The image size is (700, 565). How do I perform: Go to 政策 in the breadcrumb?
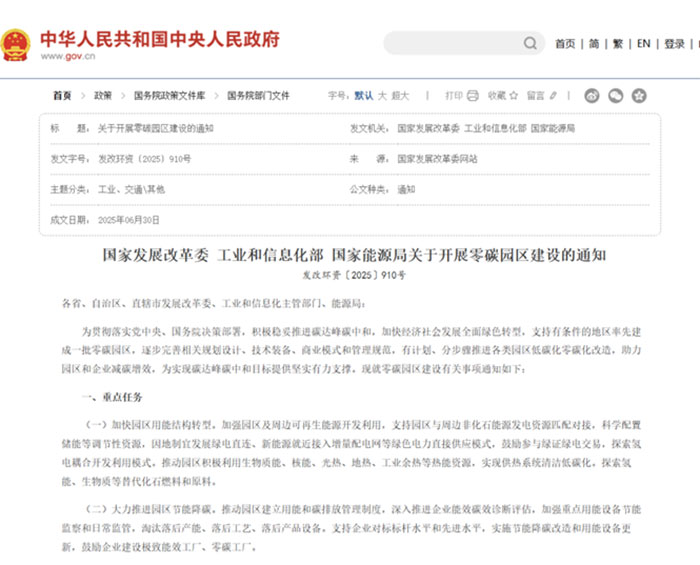coord(103,96)
